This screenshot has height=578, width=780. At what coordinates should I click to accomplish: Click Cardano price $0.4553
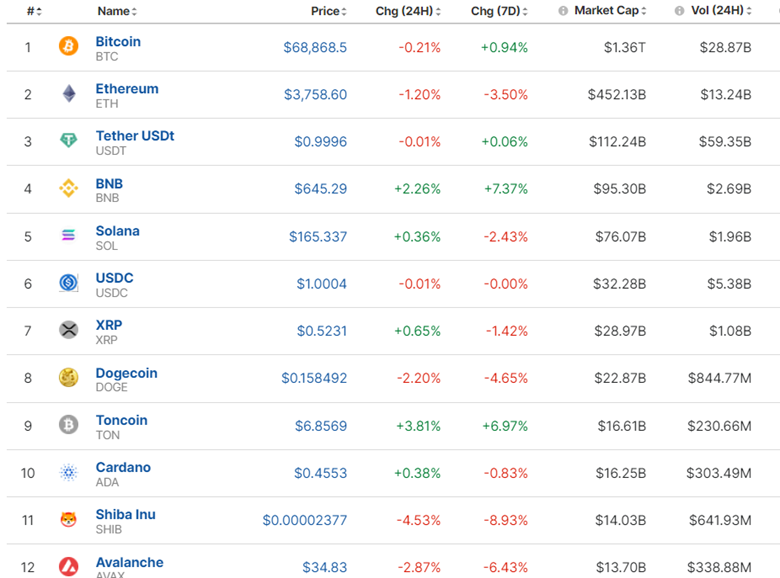[320, 474]
